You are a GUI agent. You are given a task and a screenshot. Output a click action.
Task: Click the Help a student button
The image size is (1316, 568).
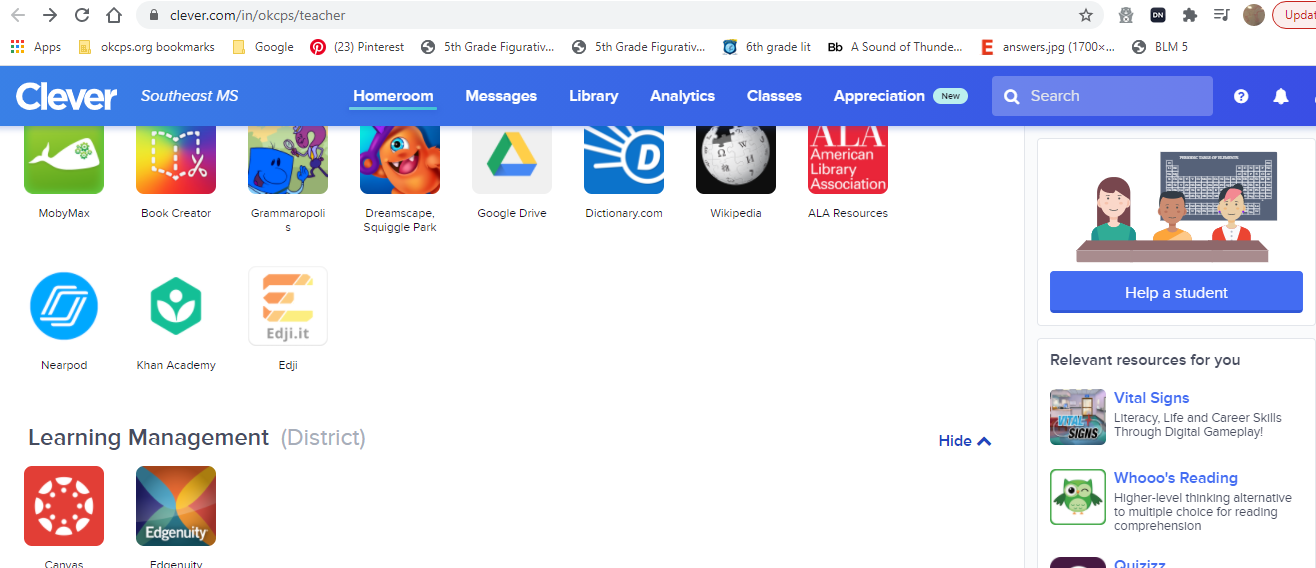[x=1176, y=292]
